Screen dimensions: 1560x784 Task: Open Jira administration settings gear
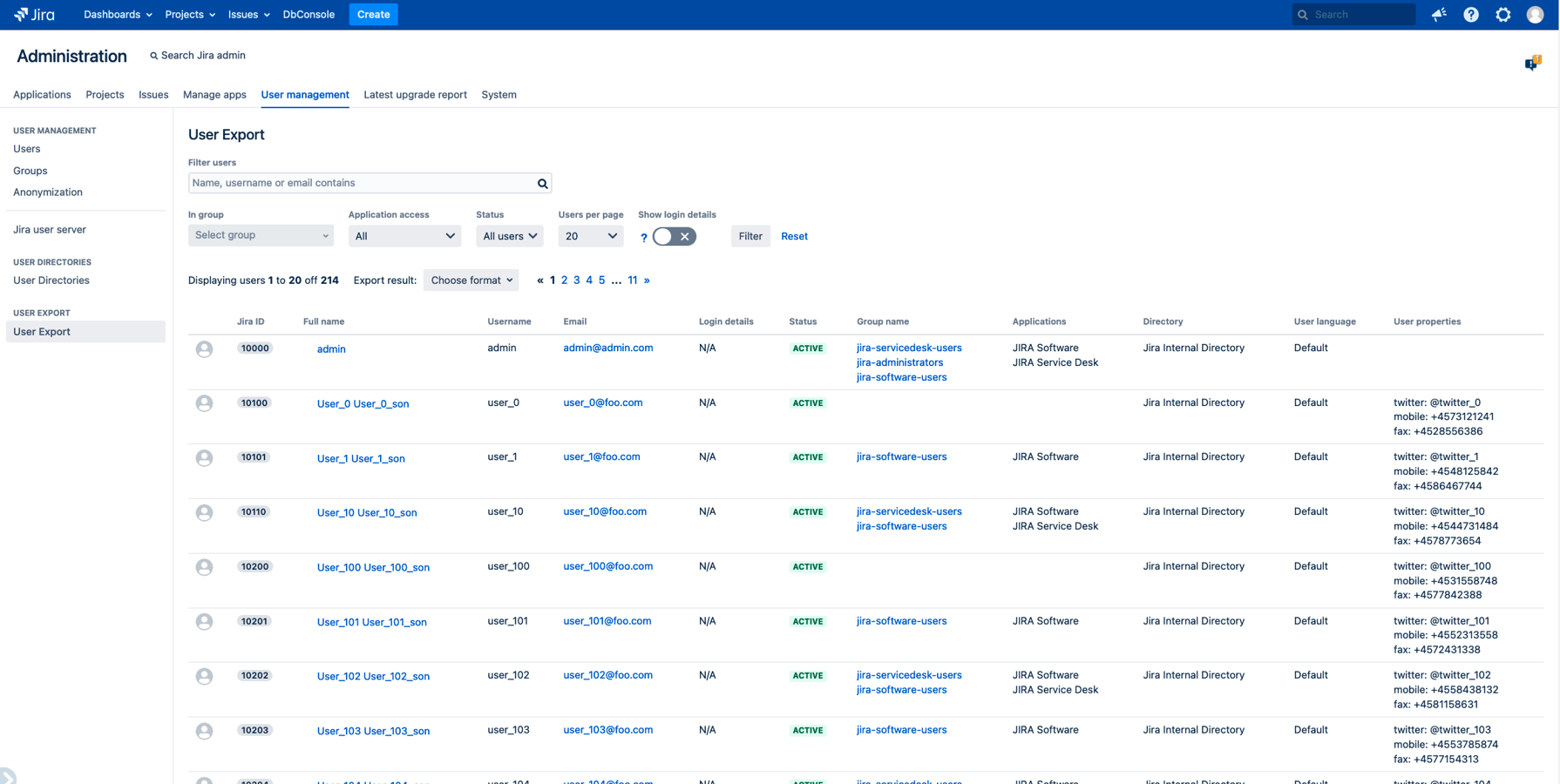1502,14
